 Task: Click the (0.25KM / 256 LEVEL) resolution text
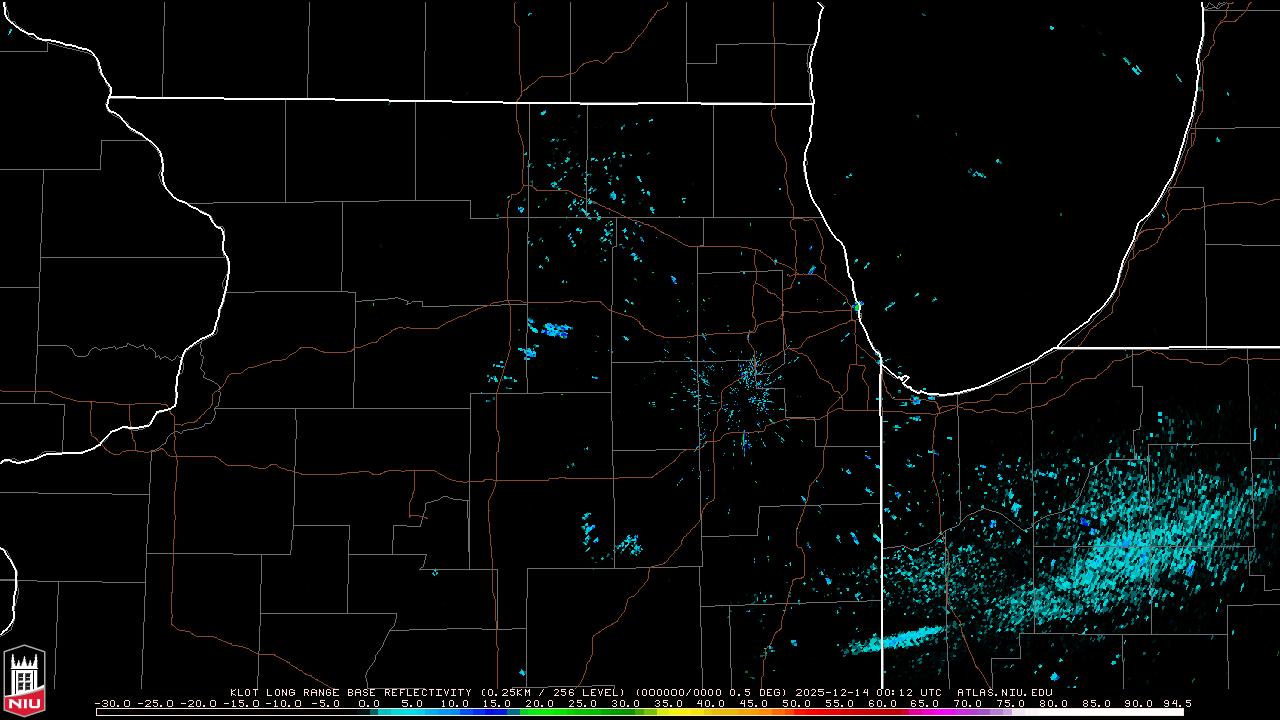click(x=553, y=692)
